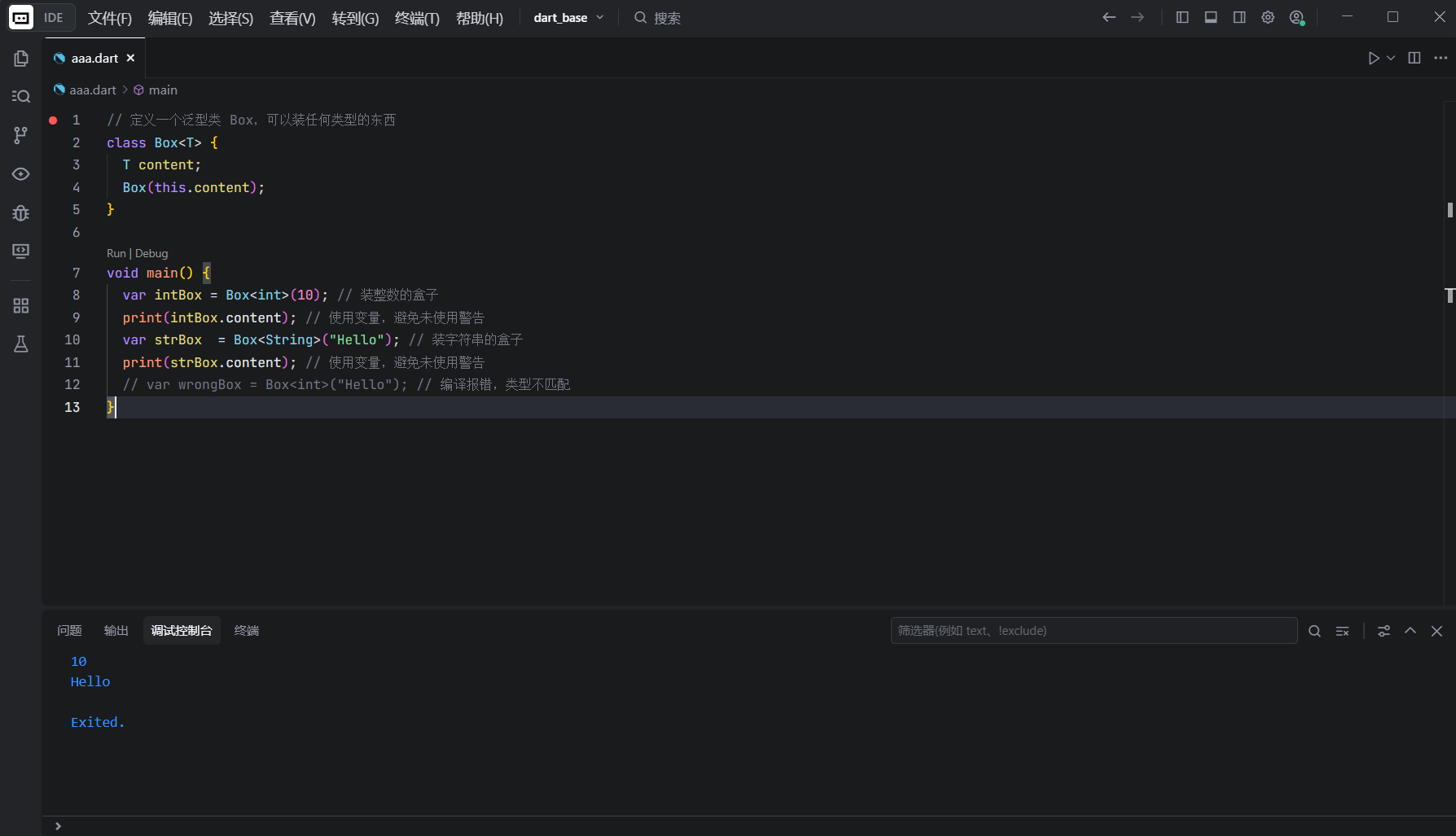Open the Testing flask icon
Image resolution: width=1456 pixels, height=836 pixels.
21,344
